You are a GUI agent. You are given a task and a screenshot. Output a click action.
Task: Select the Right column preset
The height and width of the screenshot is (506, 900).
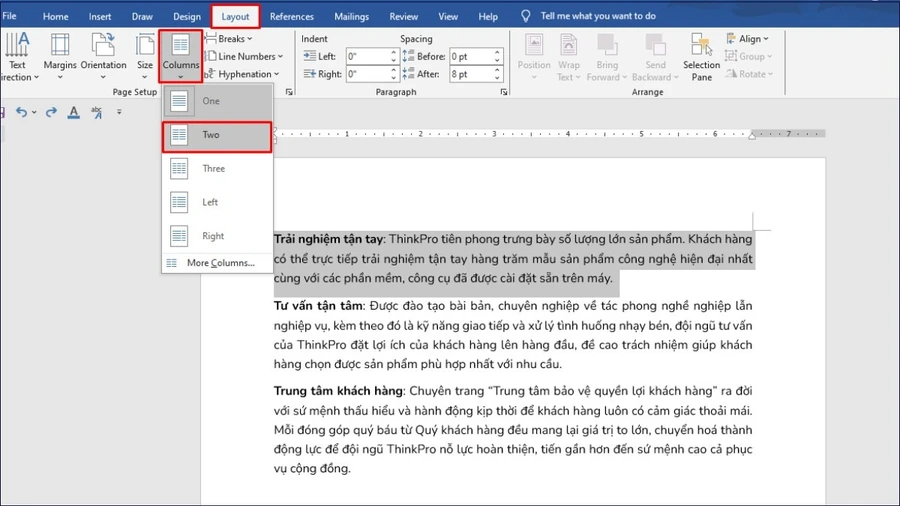pos(218,236)
